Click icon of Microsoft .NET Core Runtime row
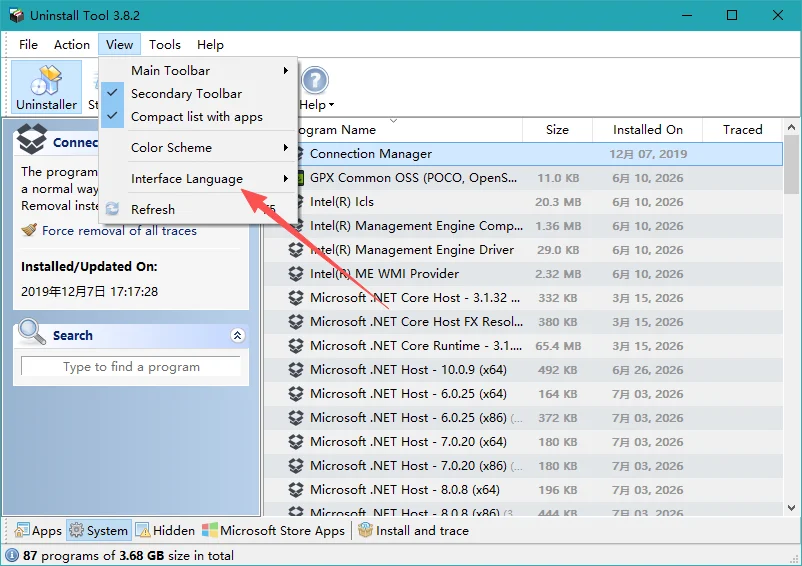The image size is (802, 566). pyautogui.click(x=296, y=346)
